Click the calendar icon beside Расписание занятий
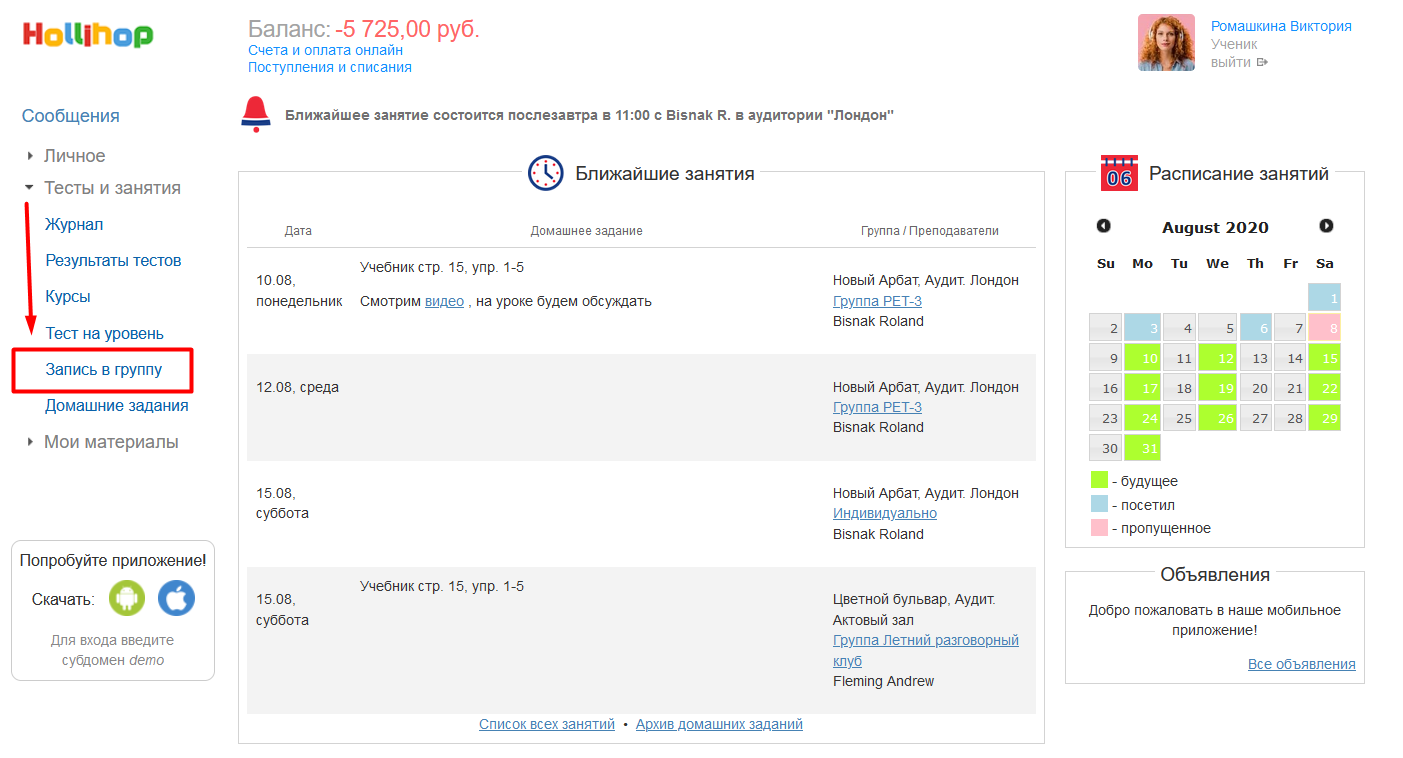 pyautogui.click(x=1119, y=173)
